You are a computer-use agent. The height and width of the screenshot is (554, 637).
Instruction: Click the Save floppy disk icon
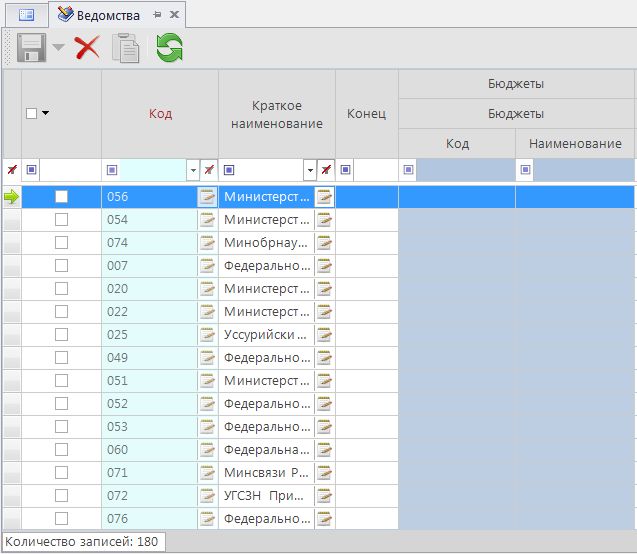[x=27, y=49]
